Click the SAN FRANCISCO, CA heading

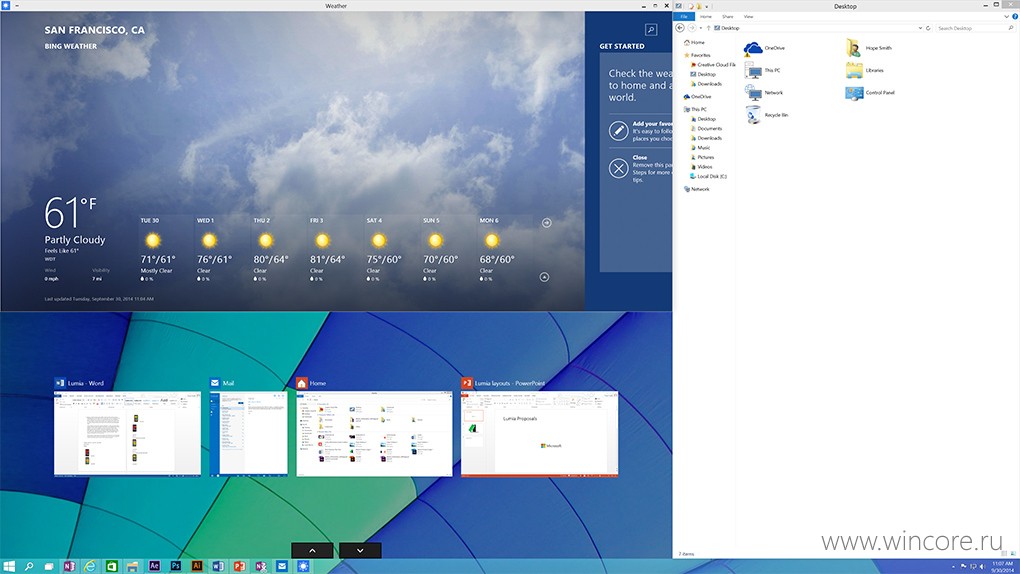pos(94,30)
